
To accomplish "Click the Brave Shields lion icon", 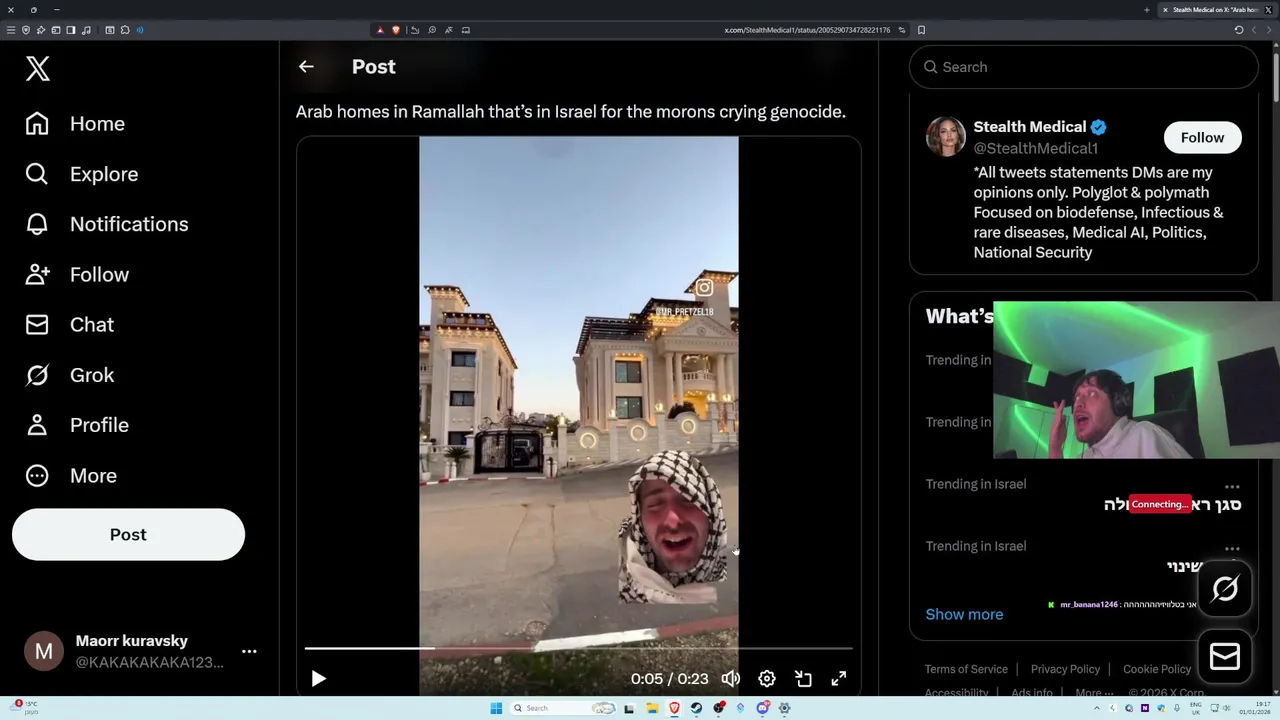I will point(396,30).
